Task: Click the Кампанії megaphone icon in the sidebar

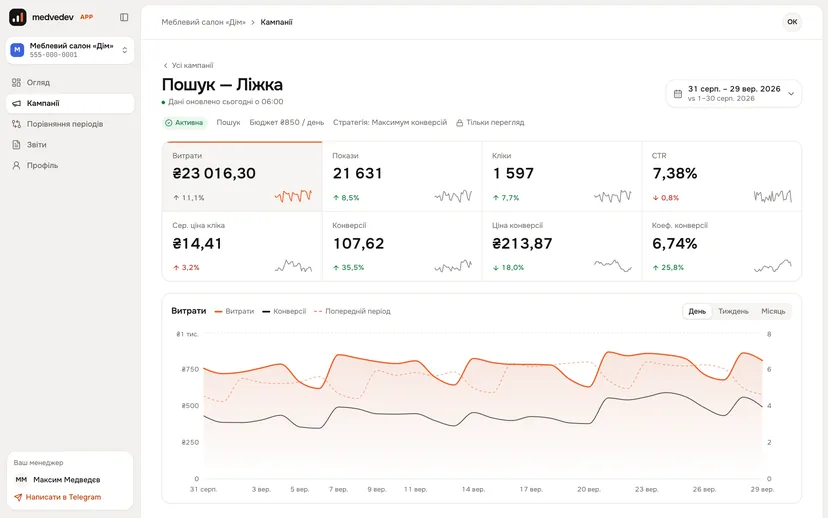Action: 16,103
